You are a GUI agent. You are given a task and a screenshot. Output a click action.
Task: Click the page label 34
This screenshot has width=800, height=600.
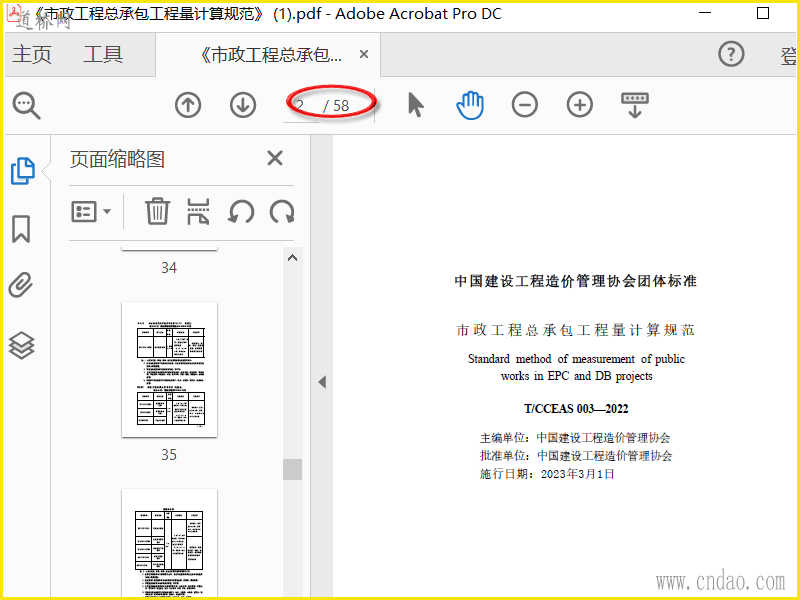pos(169,268)
